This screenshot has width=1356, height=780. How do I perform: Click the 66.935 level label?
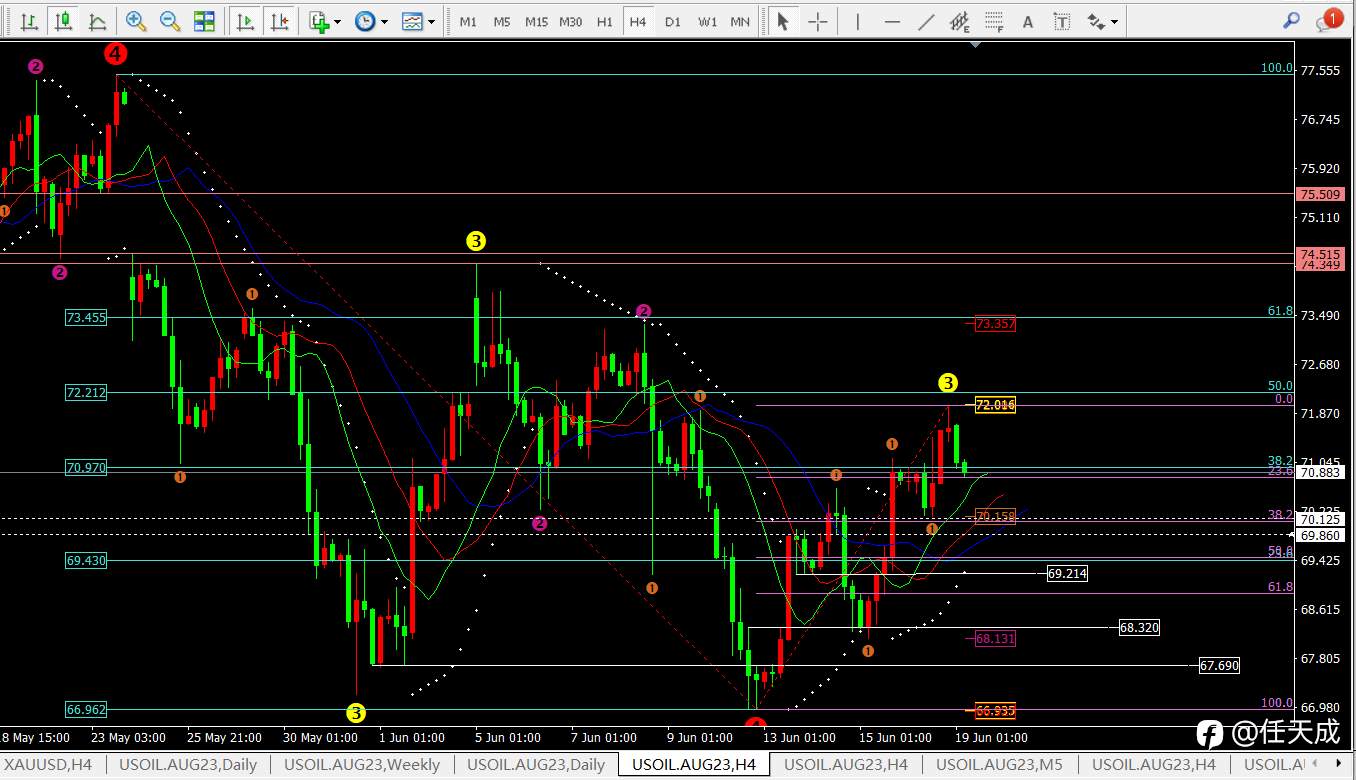point(996,711)
